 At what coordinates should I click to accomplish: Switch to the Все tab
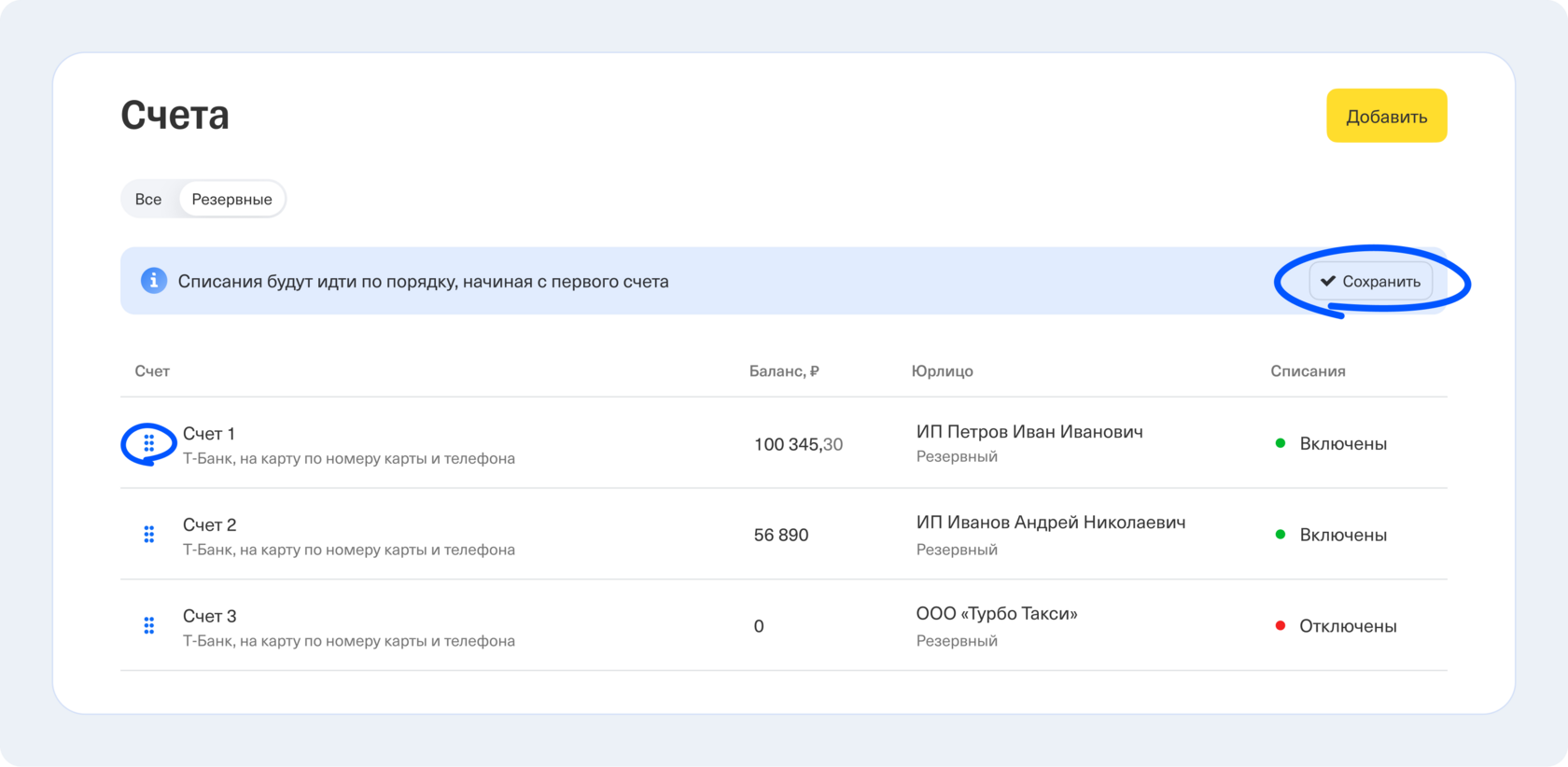tap(148, 200)
